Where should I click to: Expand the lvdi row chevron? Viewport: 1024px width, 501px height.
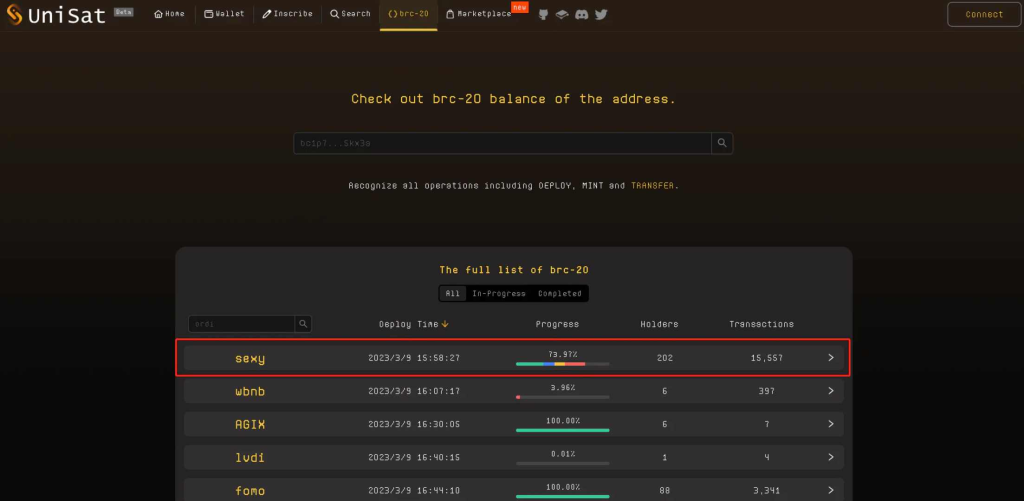831,457
